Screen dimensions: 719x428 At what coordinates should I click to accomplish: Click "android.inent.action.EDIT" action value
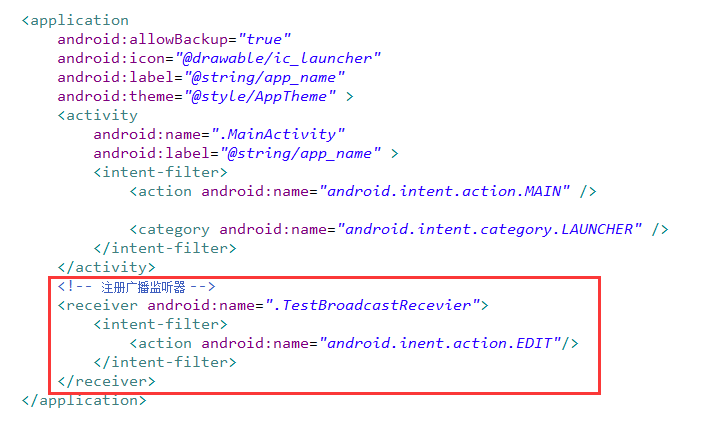440,344
